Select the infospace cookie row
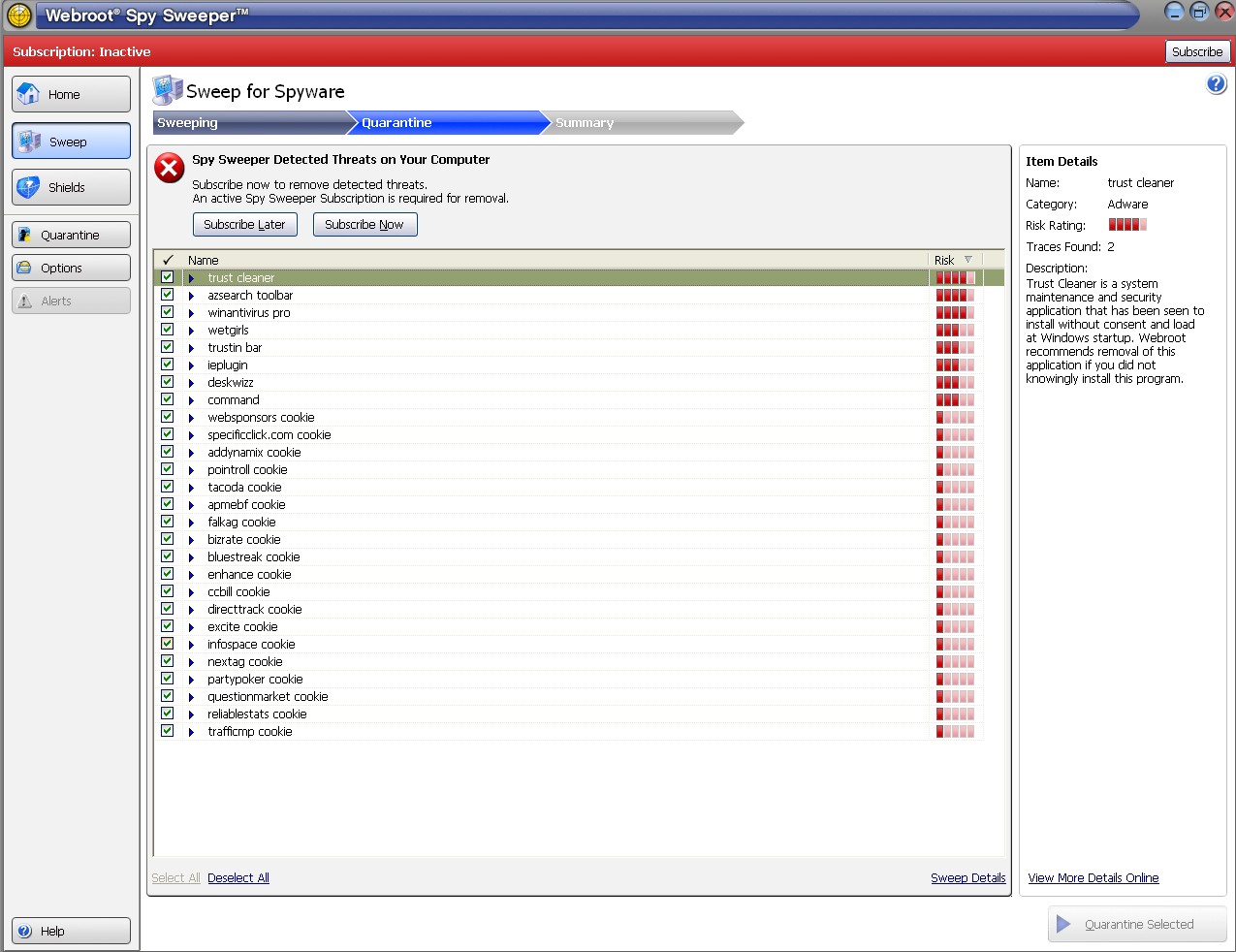 coord(568,644)
